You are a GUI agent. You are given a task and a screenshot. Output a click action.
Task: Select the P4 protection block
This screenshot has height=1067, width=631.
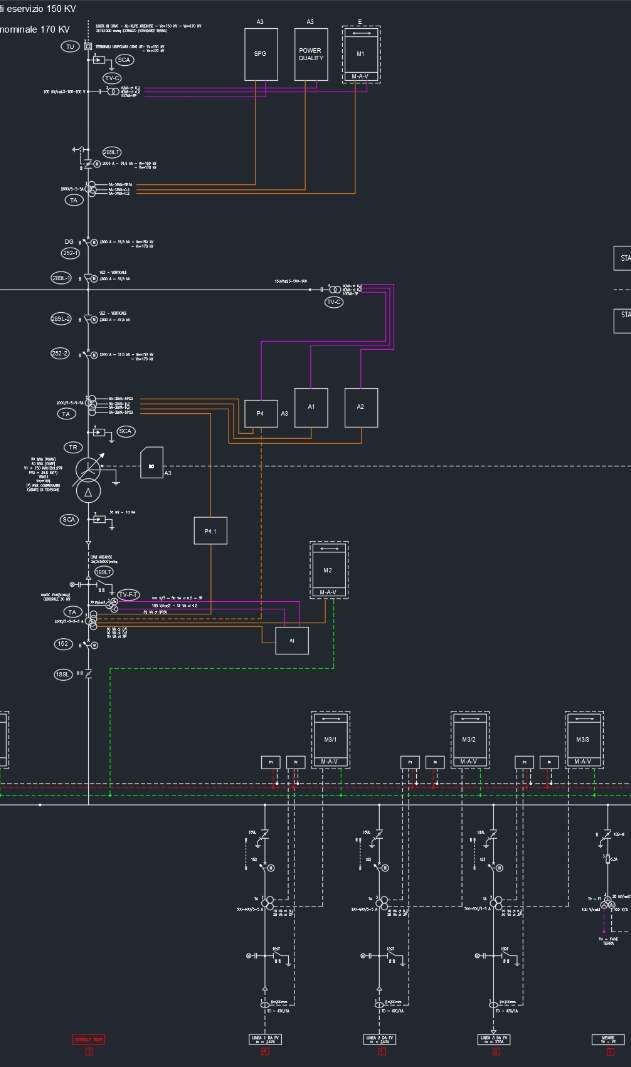tap(261, 414)
